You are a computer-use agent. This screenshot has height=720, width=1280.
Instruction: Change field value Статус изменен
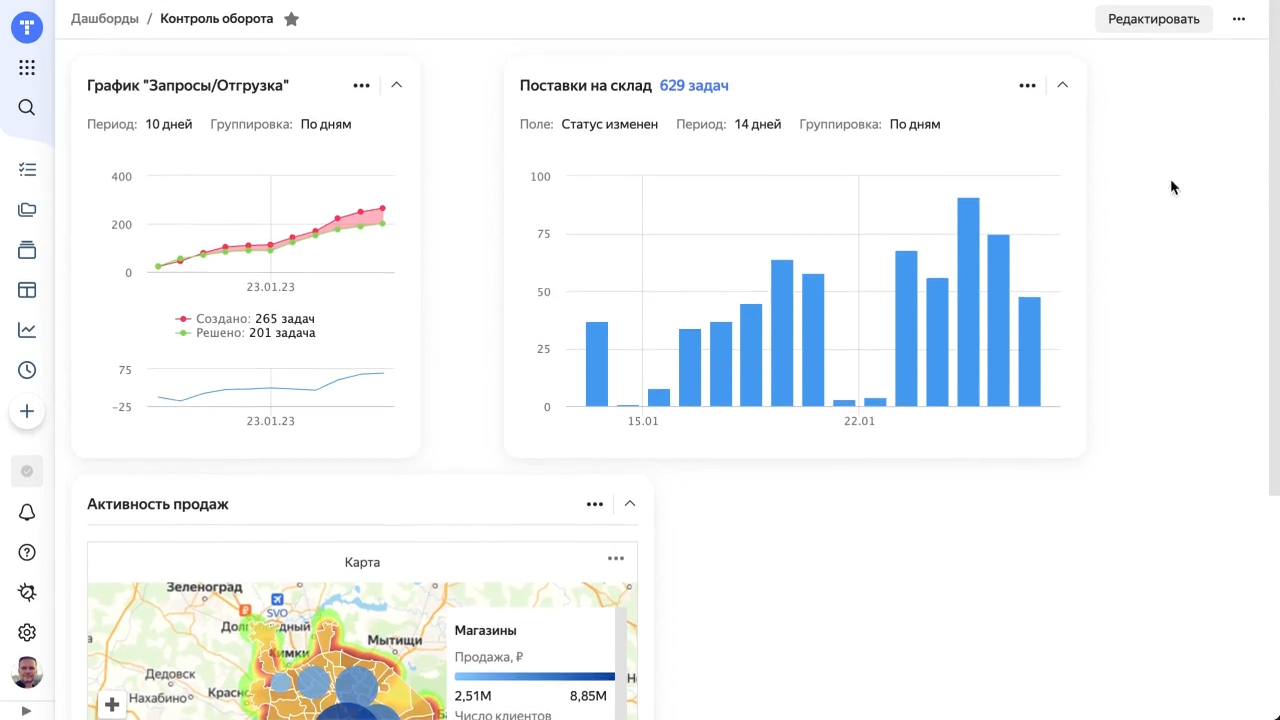tap(610, 124)
